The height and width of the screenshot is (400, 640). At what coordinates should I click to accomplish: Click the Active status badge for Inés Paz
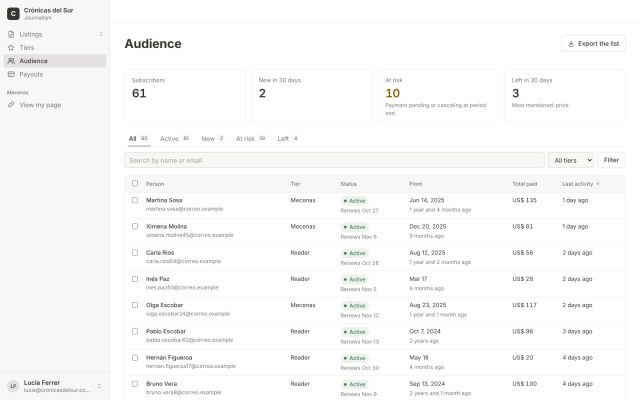point(354,280)
